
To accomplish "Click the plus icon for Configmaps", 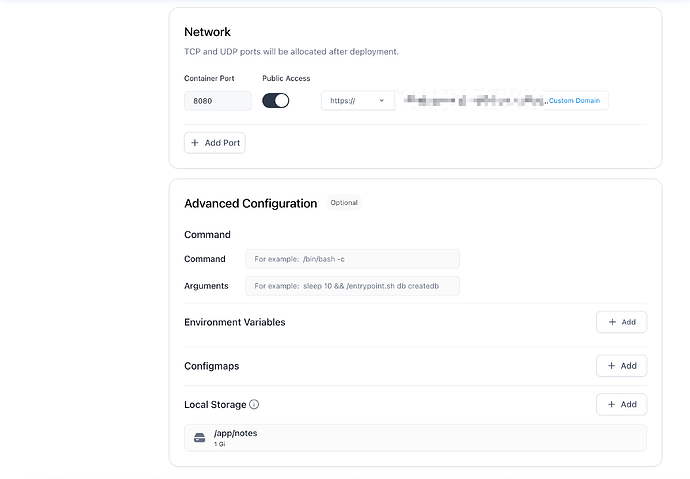I will click(x=611, y=366).
